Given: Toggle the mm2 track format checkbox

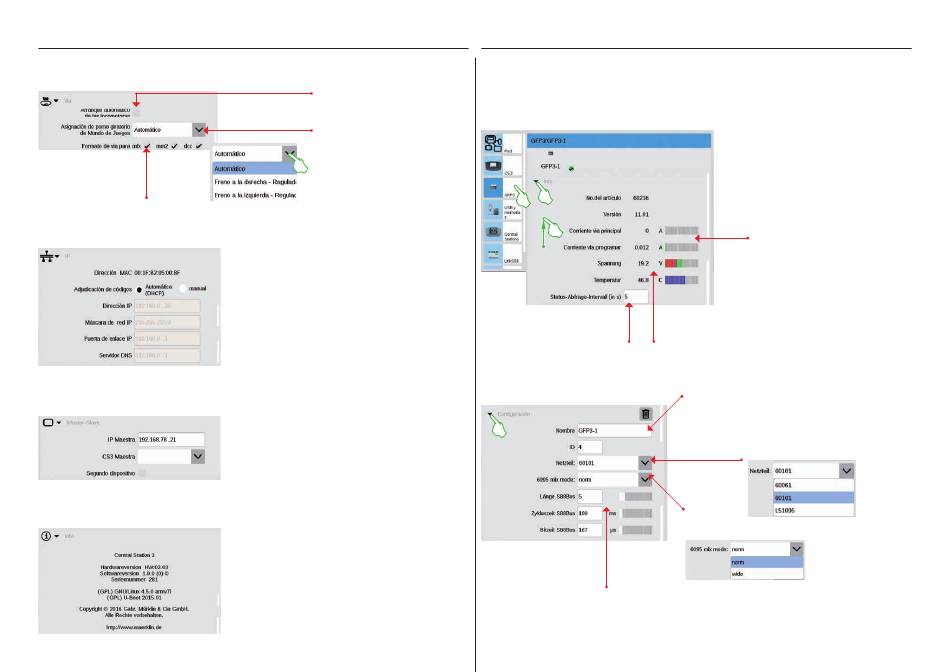Looking at the screenshot, I should (x=174, y=146).
